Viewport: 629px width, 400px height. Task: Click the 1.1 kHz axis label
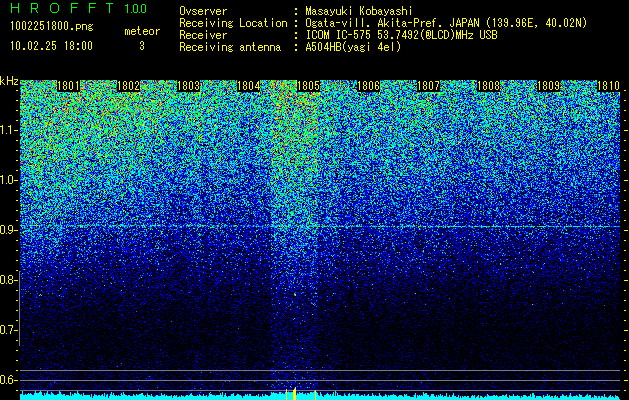[9, 130]
